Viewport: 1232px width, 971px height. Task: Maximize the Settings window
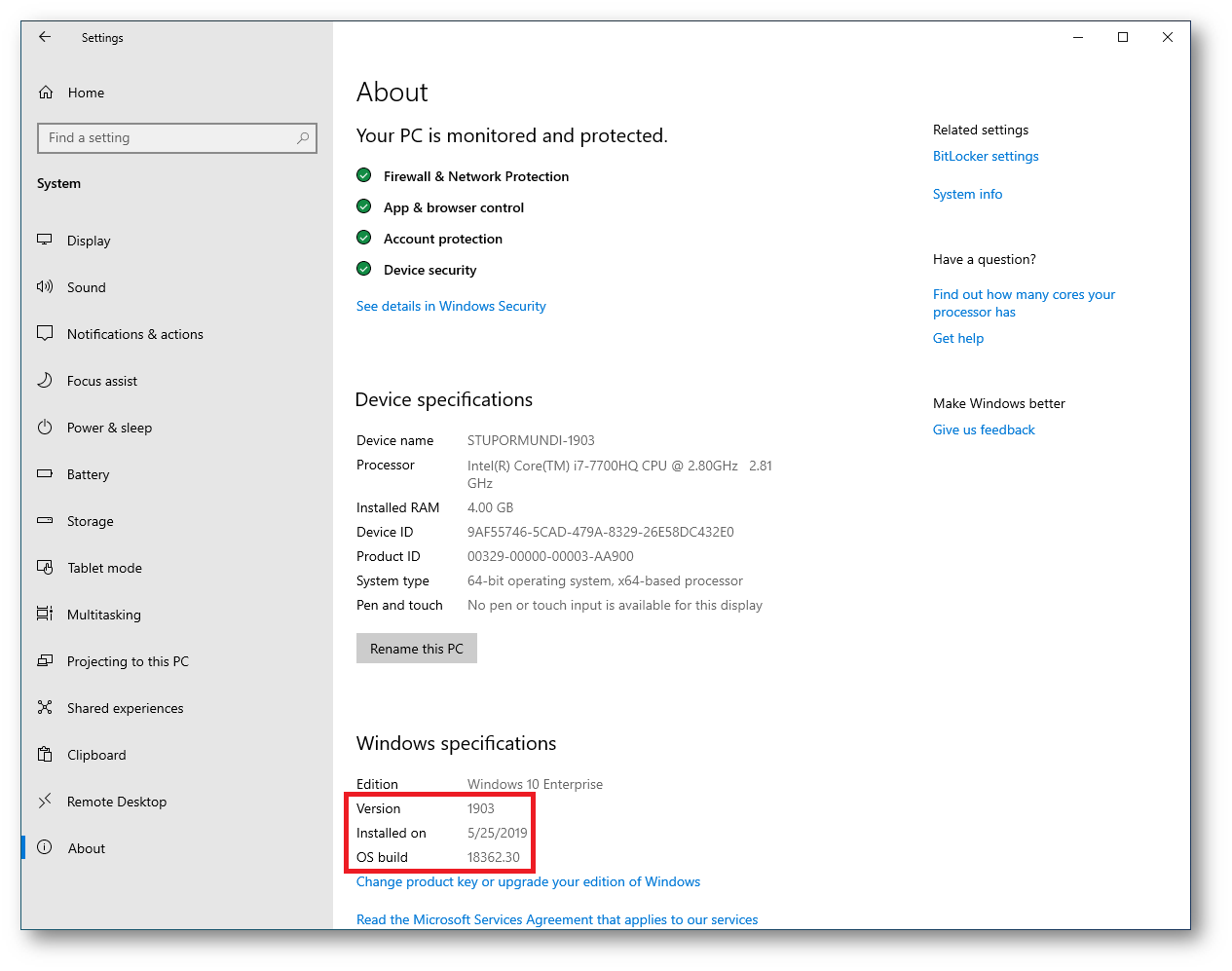pos(1123,37)
